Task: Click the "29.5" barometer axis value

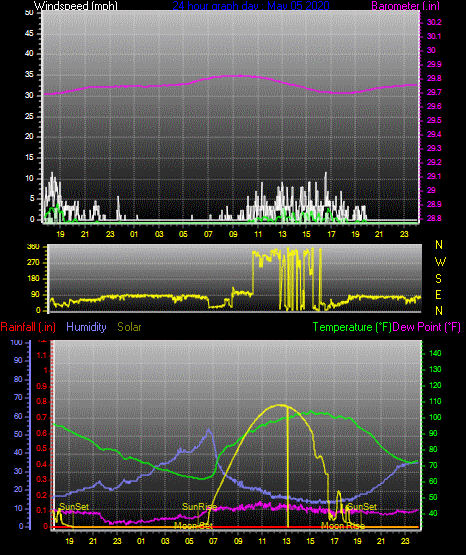Action: tap(434, 120)
